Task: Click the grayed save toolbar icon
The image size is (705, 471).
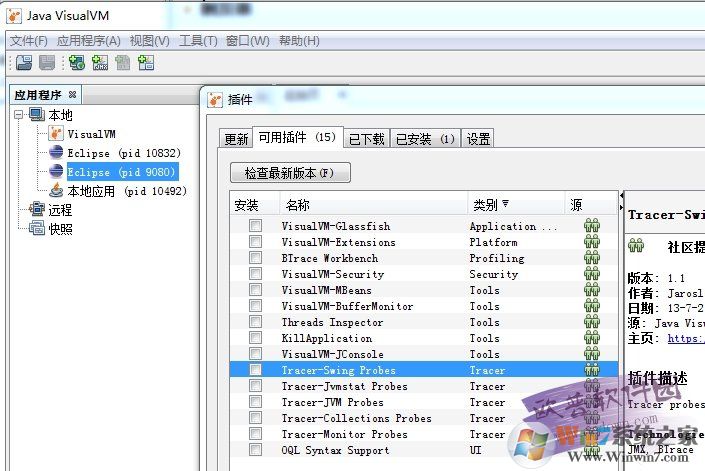Action: [x=47, y=62]
